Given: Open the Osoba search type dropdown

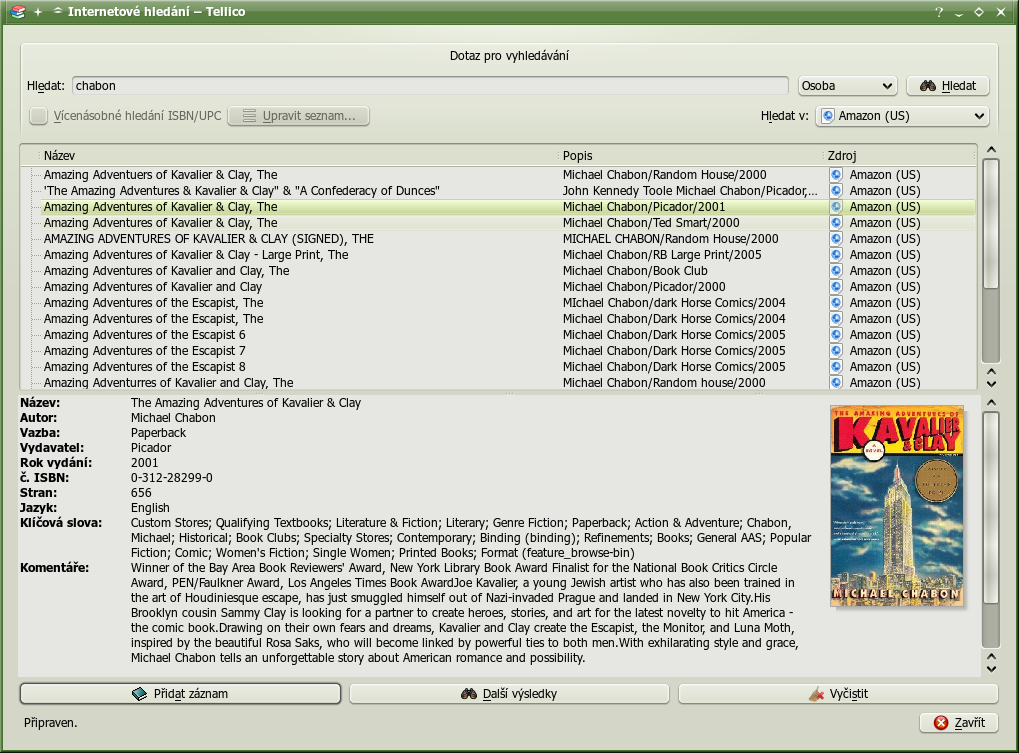Looking at the screenshot, I should pyautogui.click(x=847, y=86).
